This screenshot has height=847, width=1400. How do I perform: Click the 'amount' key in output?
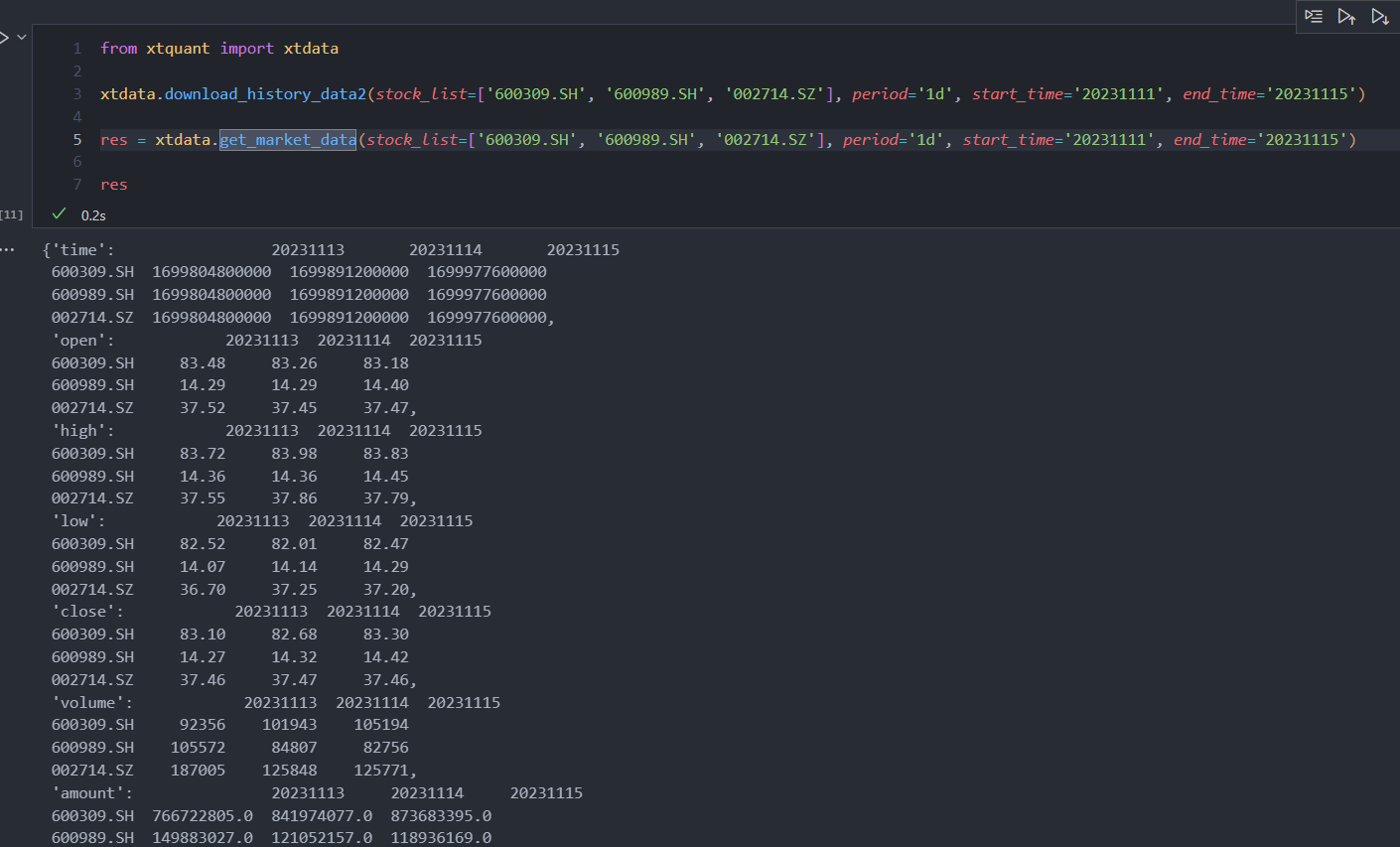[x=92, y=793]
